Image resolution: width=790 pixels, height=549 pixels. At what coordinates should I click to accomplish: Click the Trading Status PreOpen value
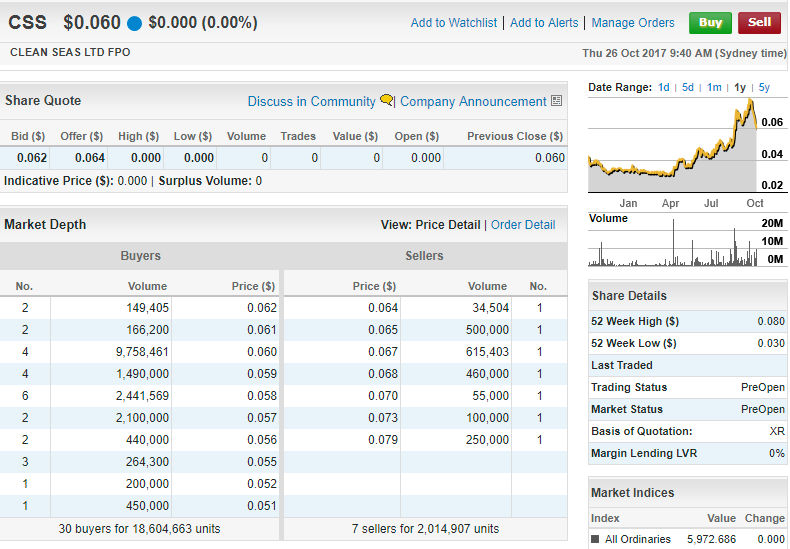(x=763, y=387)
